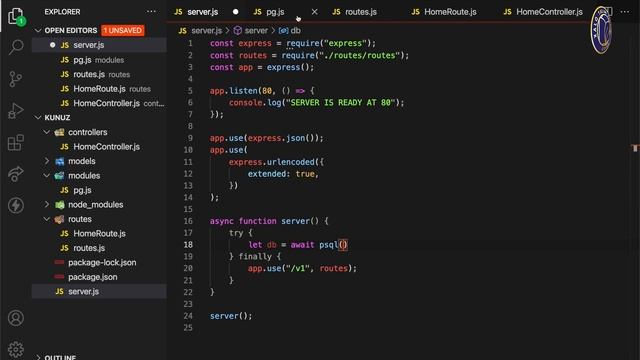Open the lightning bolt activity bar icon
This screenshot has height=360, width=640.
[16, 205]
